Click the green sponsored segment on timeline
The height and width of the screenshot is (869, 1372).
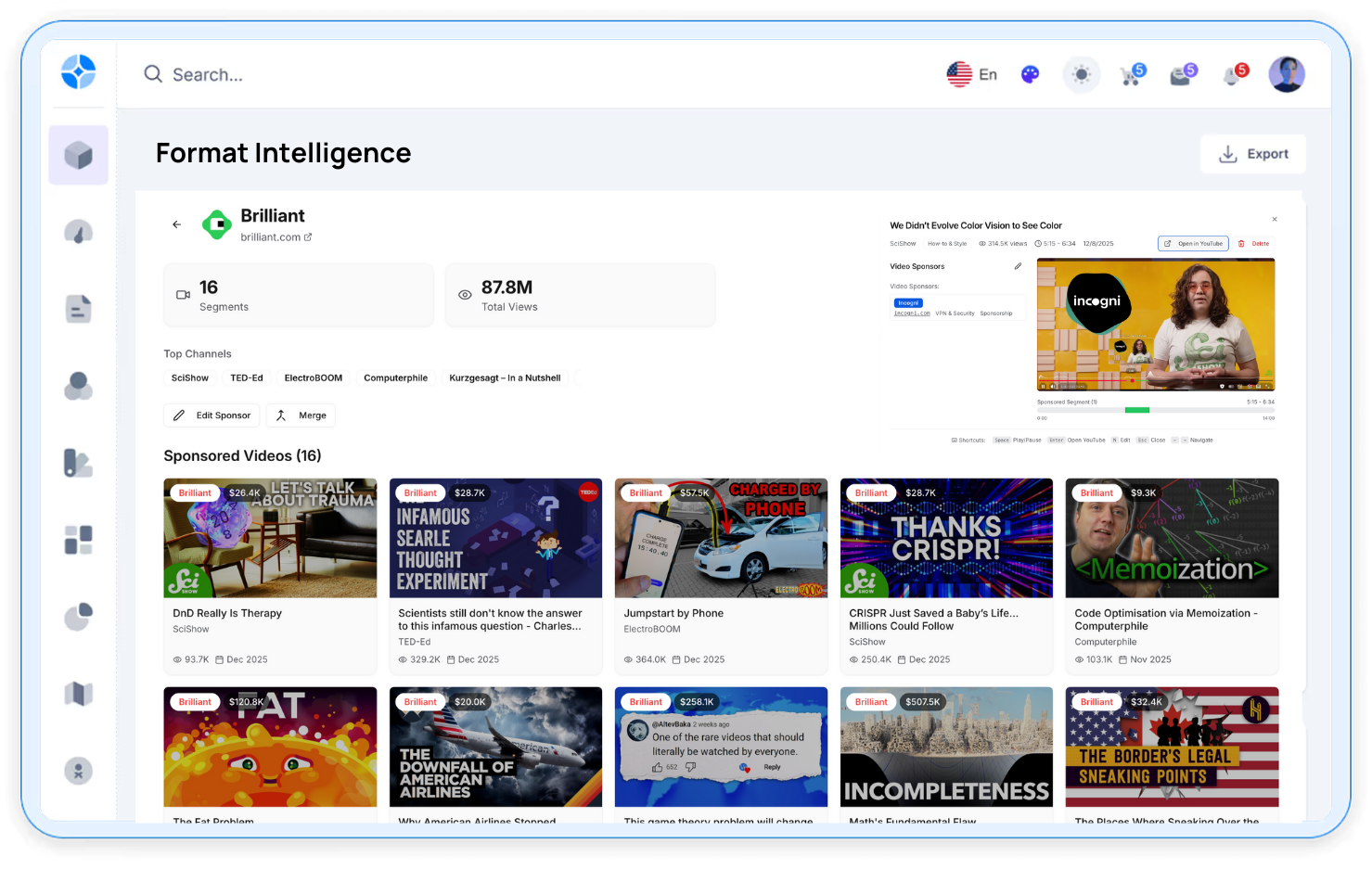coord(1137,410)
